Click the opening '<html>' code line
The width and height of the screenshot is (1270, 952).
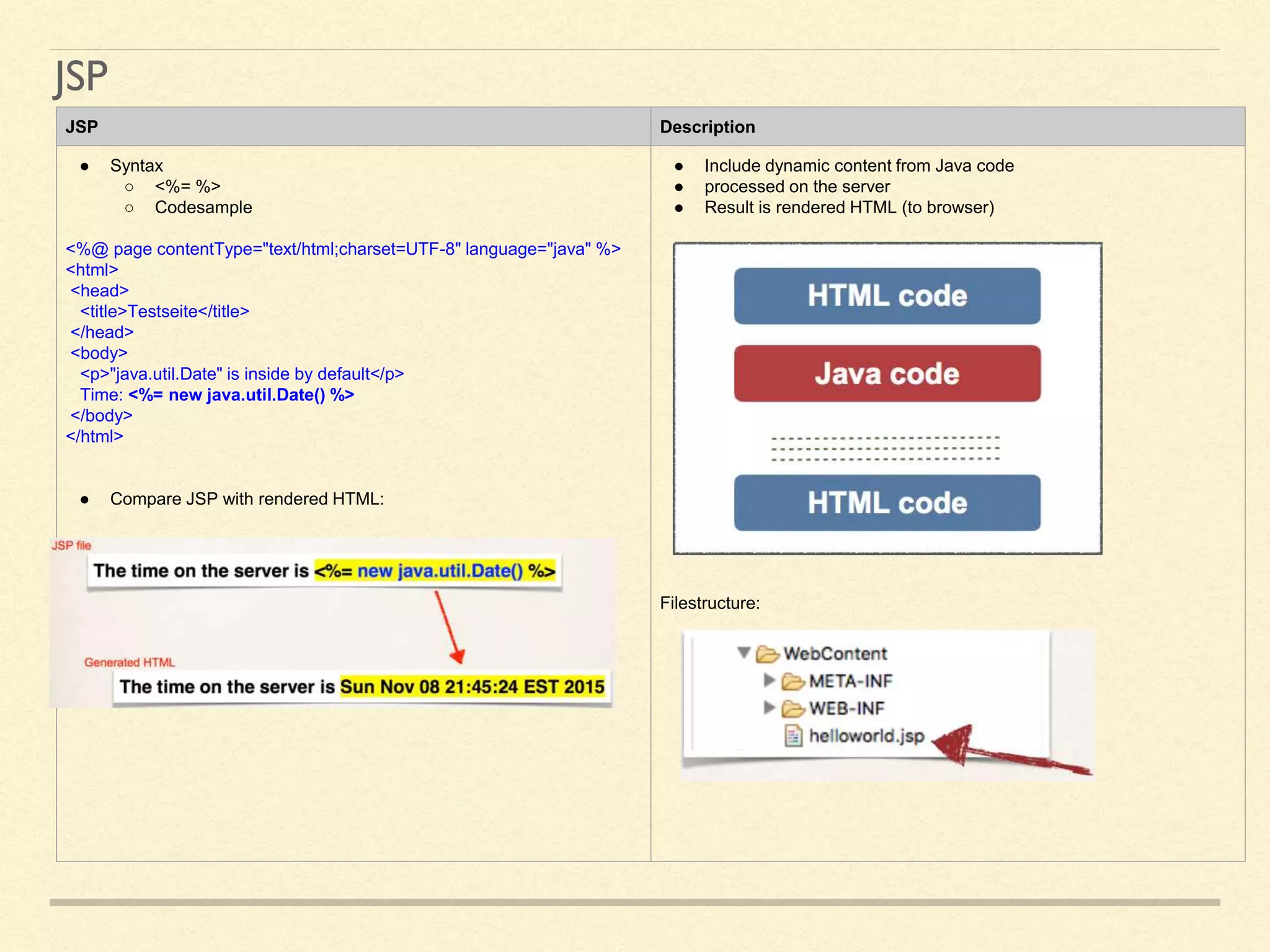pos(92,270)
